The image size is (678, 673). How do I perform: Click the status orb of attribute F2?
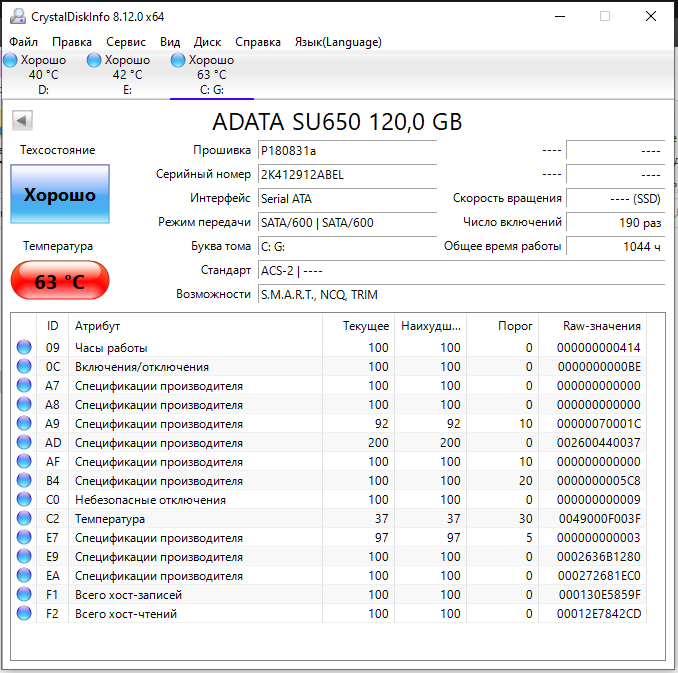(x=24, y=613)
